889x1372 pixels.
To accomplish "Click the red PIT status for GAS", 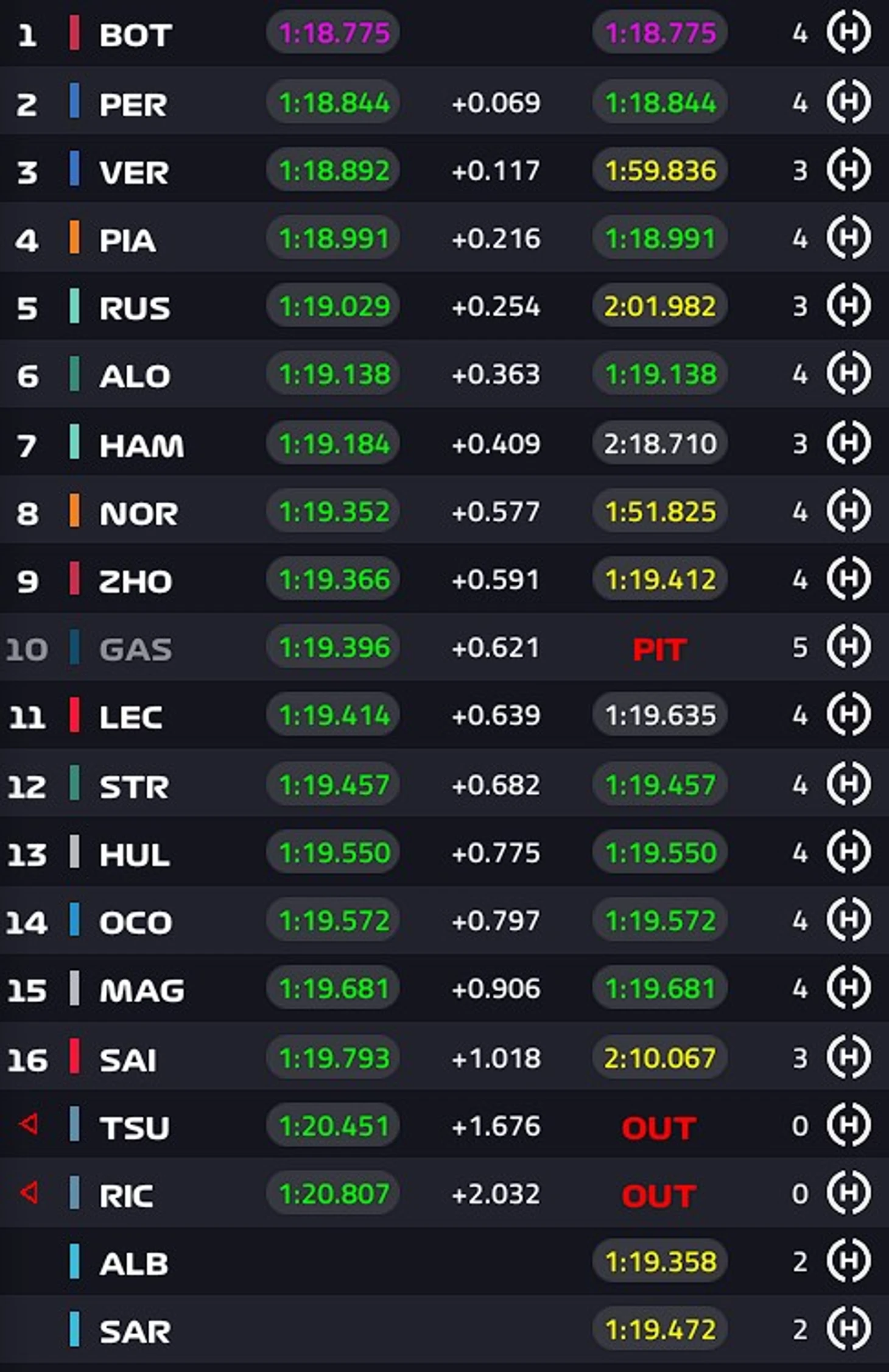I will tap(659, 649).
